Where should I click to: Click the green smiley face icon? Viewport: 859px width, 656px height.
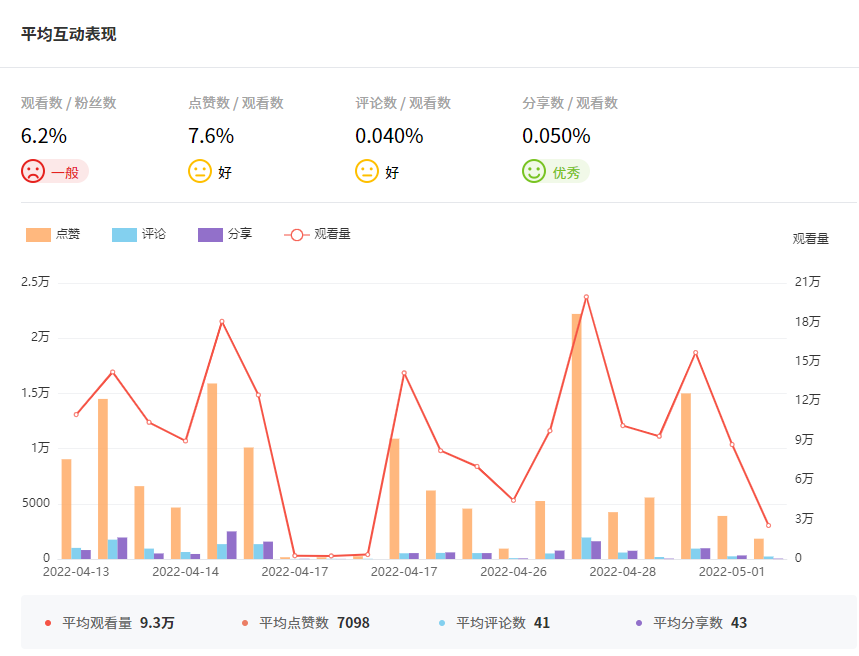(x=534, y=171)
